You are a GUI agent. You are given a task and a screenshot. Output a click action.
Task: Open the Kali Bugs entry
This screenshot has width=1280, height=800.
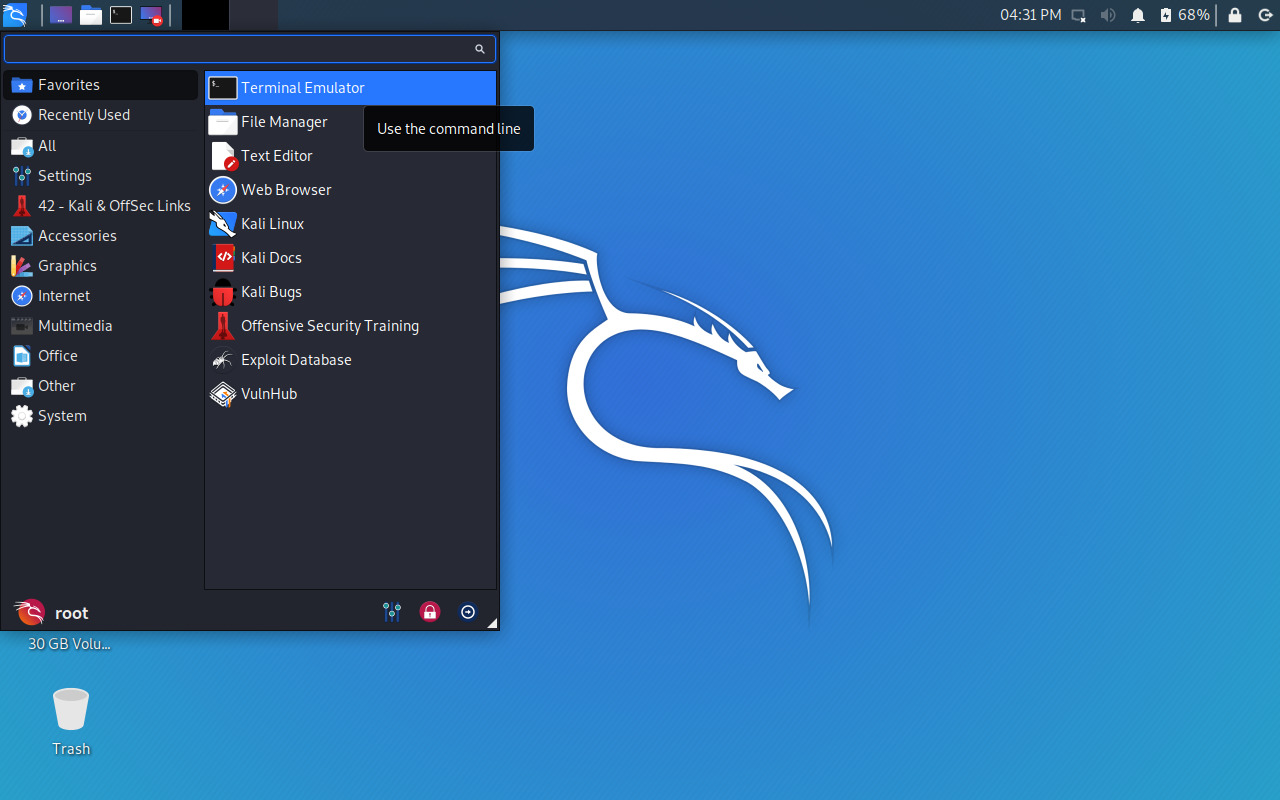pos(270,291)
